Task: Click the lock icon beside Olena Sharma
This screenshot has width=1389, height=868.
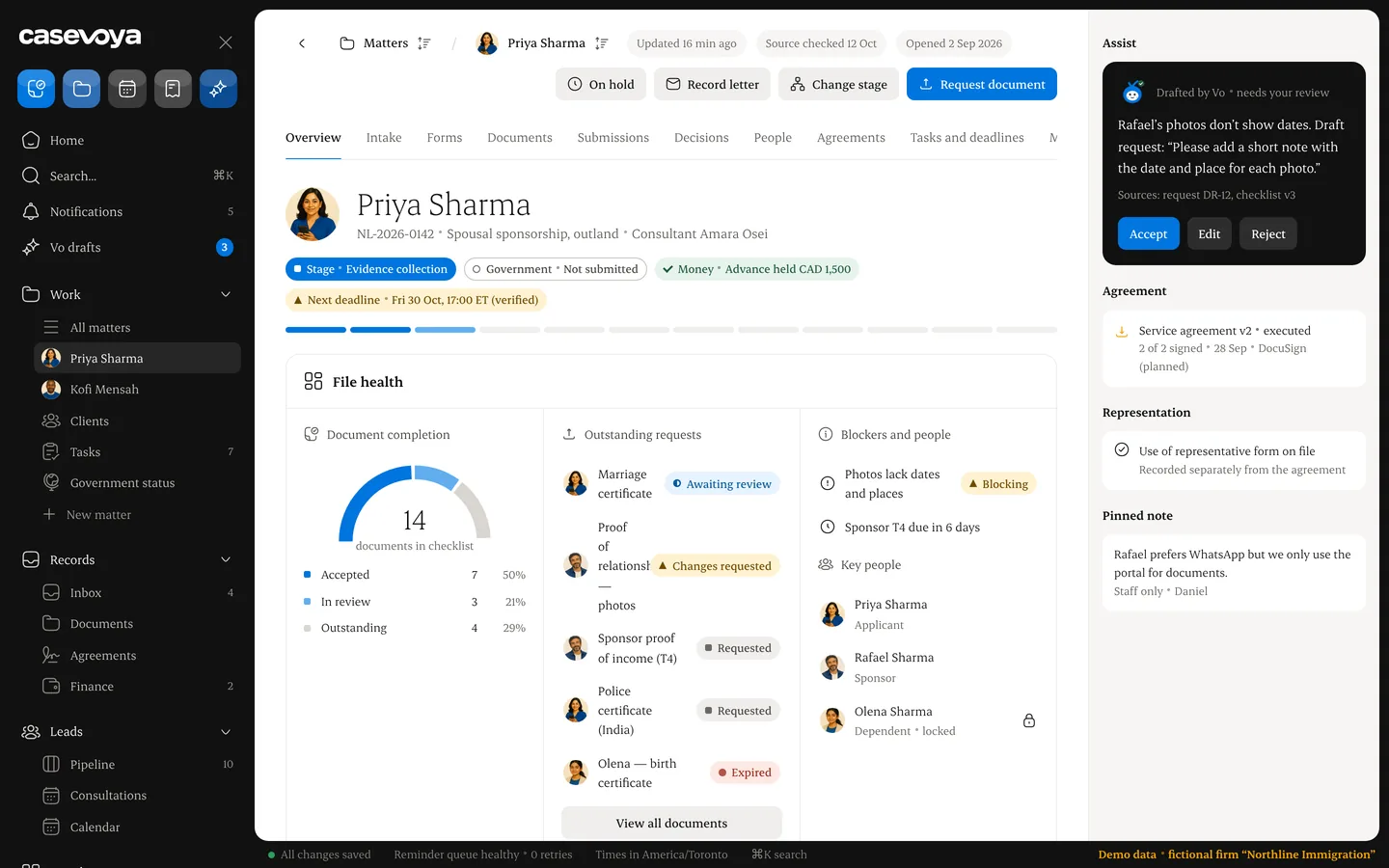Action: coord(1029,720)
